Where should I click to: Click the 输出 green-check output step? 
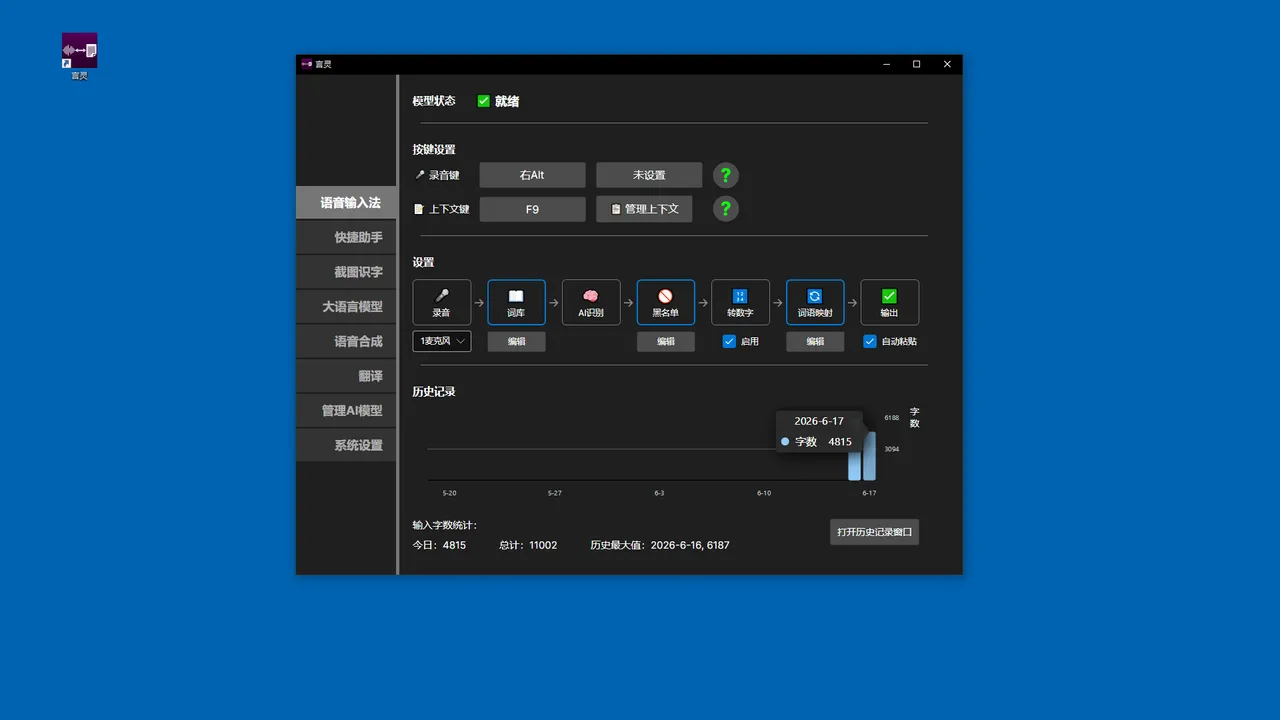point(889,302)
